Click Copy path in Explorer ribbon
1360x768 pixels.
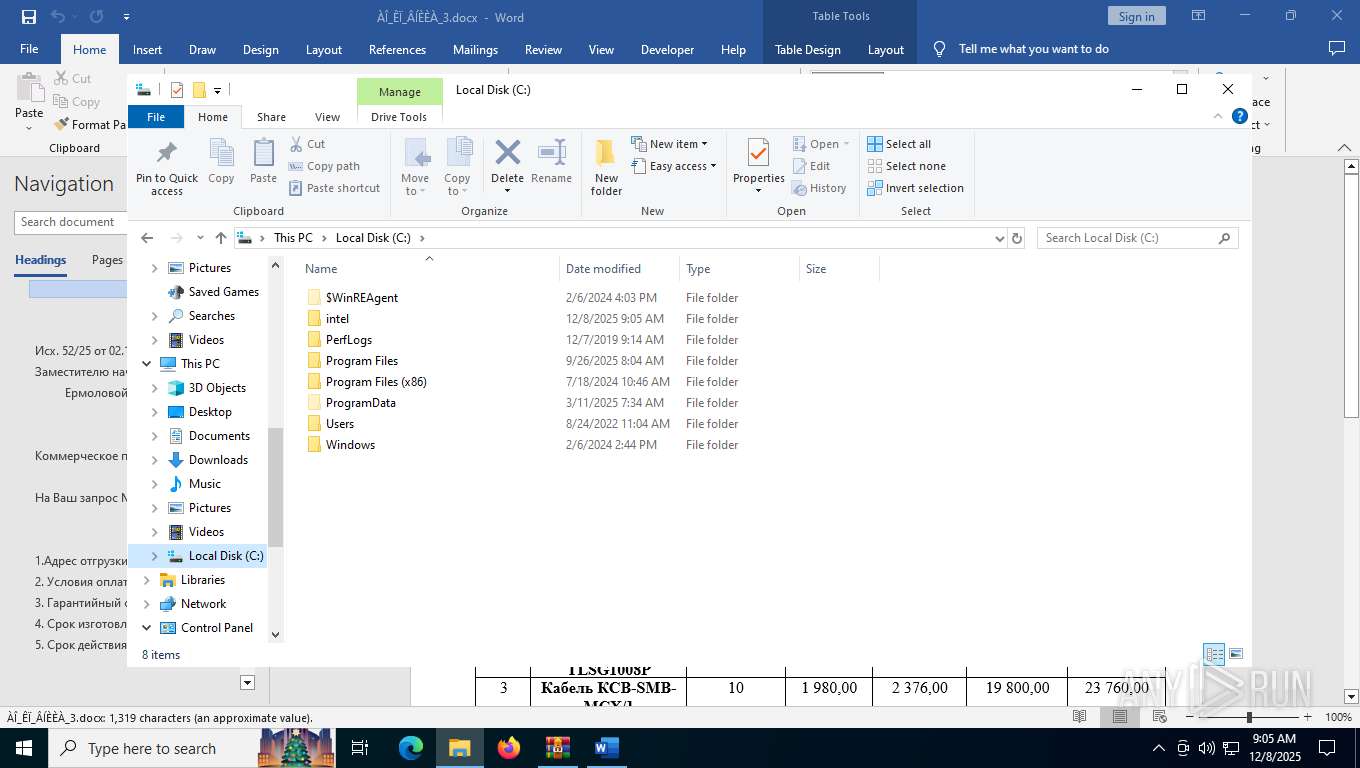point(324,166)
